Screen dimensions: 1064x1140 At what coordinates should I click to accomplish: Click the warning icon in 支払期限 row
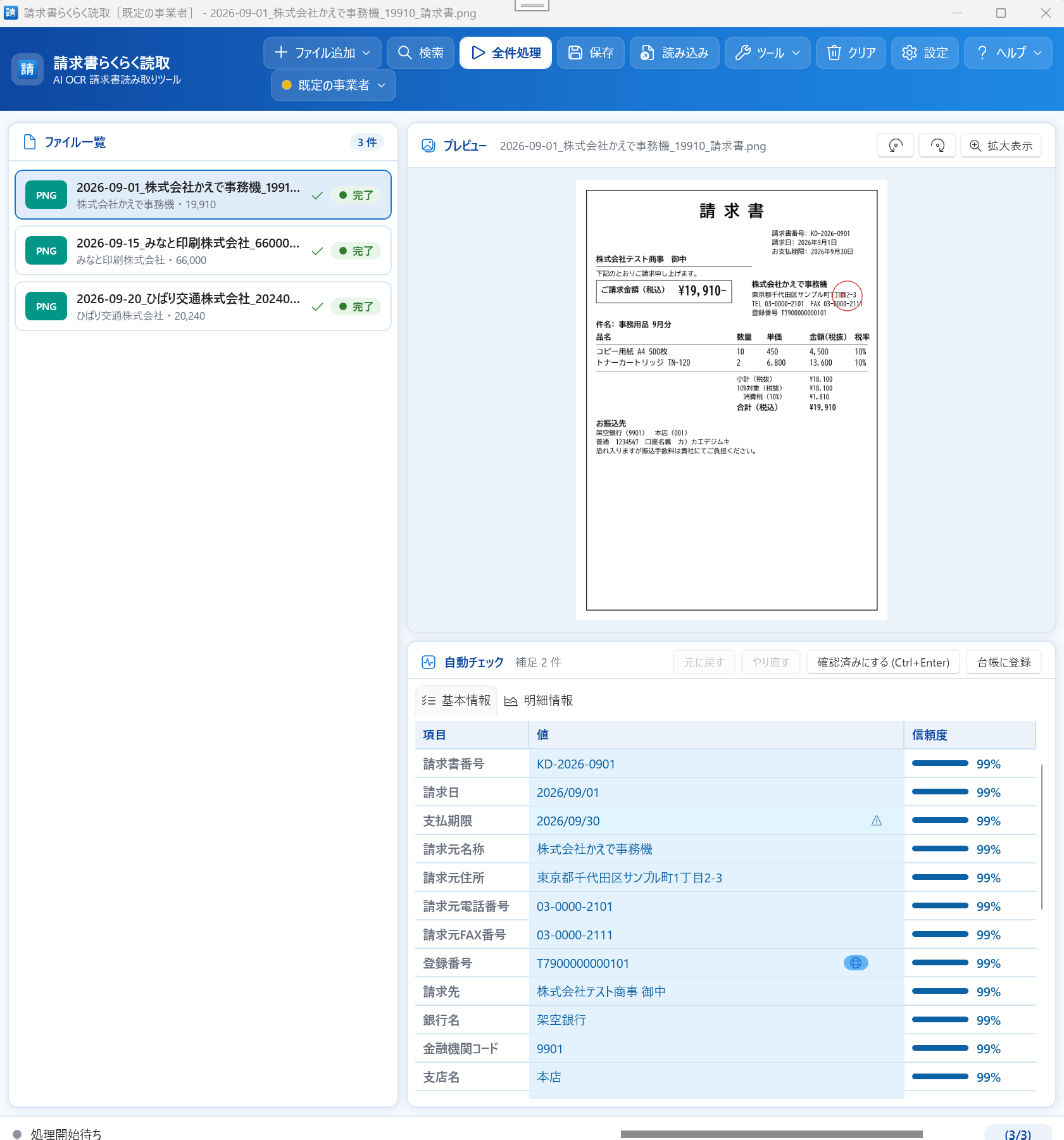pyautogui.click(x=877, y=820)
